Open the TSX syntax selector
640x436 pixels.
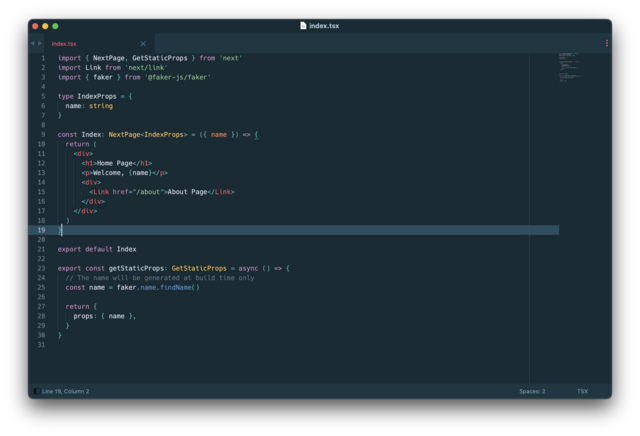point(582,391)
